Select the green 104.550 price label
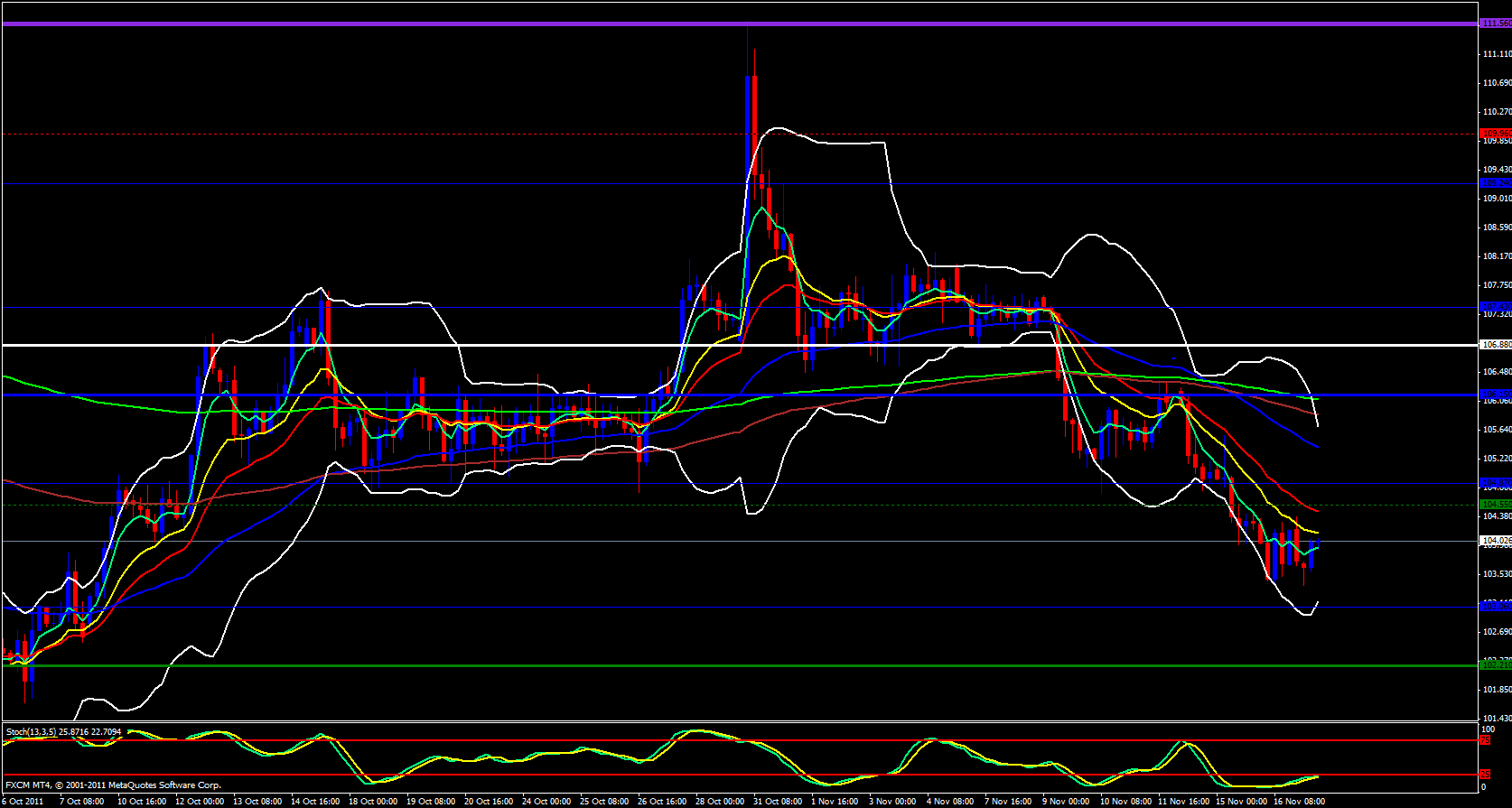Viewport: 1512px width, 808px height. point(1495,504)
